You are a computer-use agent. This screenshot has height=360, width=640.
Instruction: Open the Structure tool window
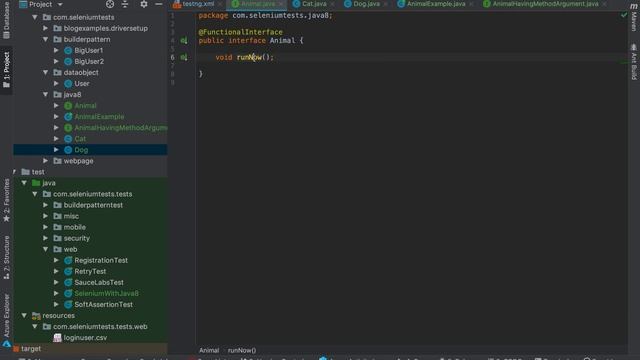[x=6, y=258]
